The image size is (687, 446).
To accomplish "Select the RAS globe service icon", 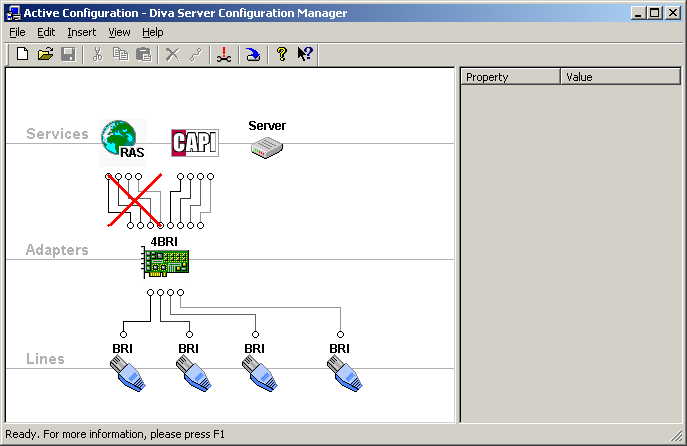I will coord(123,139).
